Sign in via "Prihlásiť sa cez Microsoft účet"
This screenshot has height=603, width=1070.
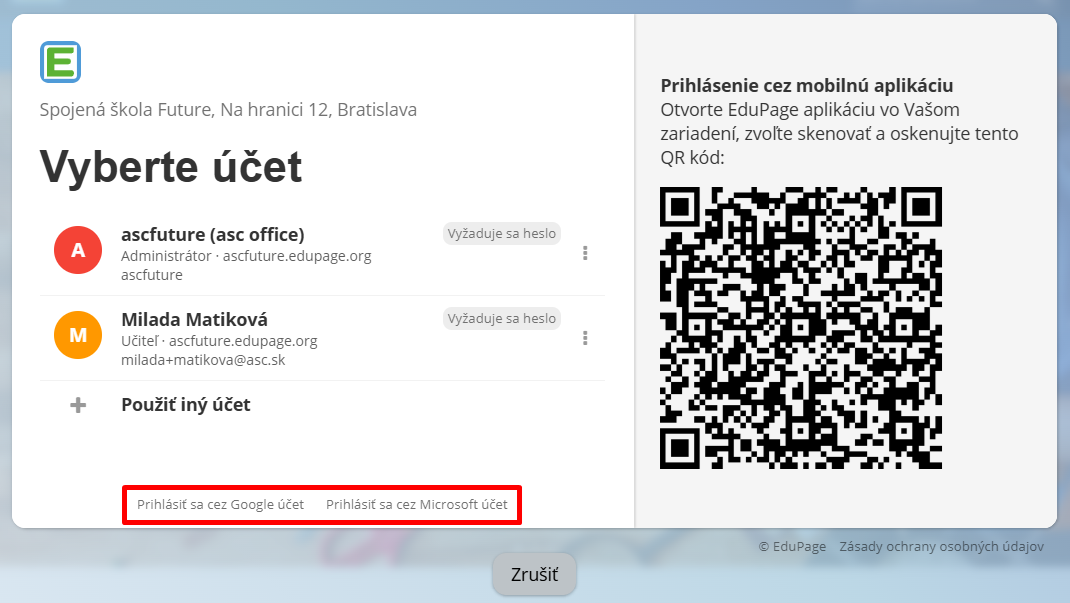tap(416, 505)
